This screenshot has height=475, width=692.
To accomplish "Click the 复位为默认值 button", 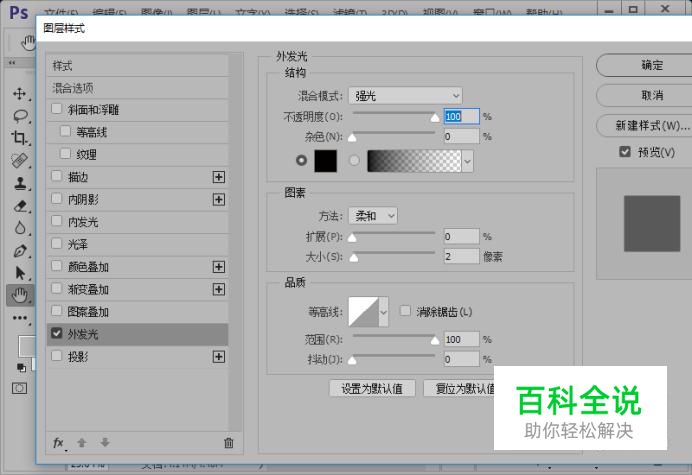I will [459, 388].
